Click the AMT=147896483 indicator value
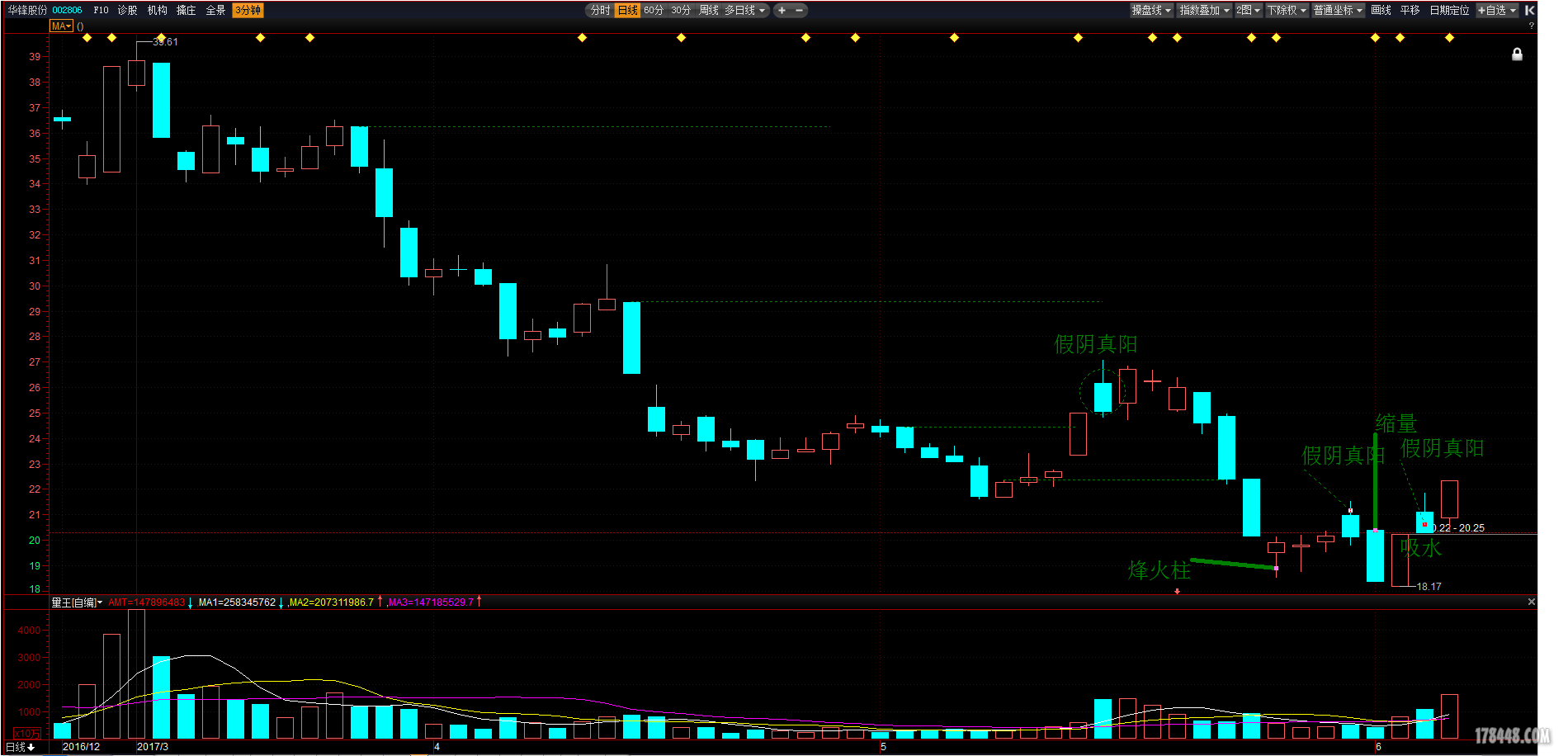 click(x=147, y=602)
